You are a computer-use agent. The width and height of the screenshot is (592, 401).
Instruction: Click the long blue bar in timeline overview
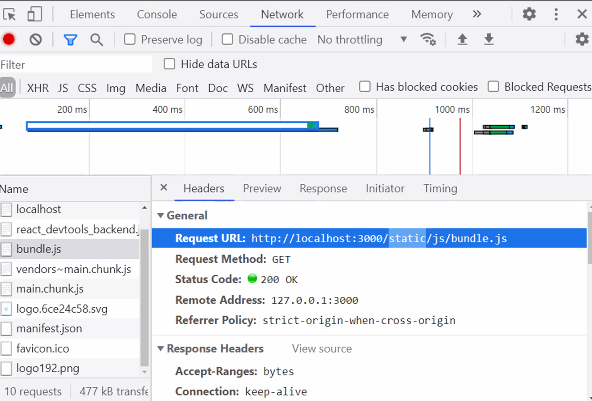coord(173,126)
